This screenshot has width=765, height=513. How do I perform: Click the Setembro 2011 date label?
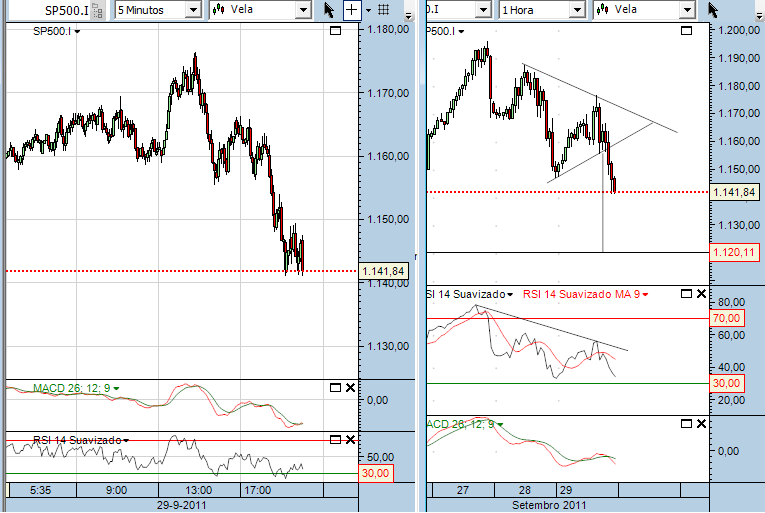(x=549, y=505)
